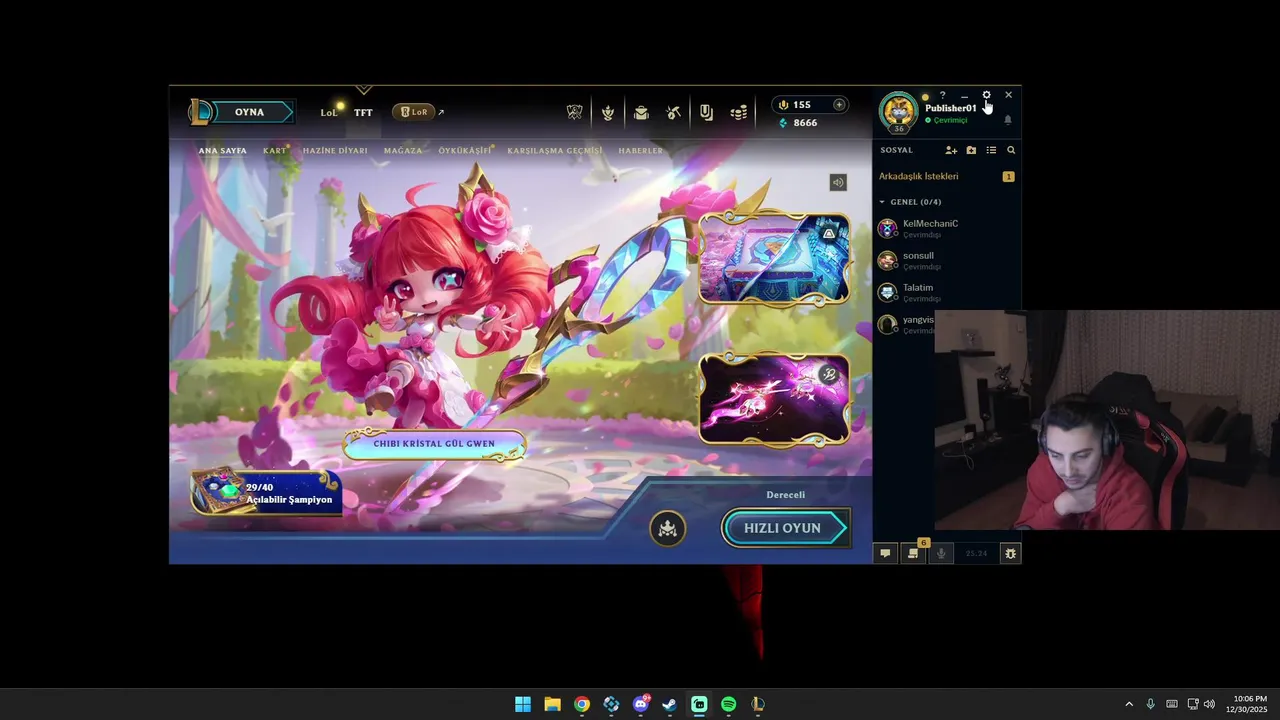Show hidden system tray icons
The height and width of the screenshot is (720, 1280).
[1129, 704]
